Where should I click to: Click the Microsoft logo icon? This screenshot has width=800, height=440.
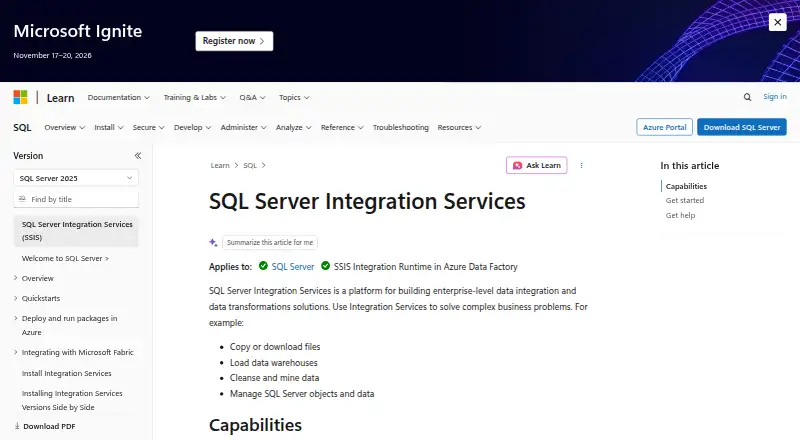[20, 97]
